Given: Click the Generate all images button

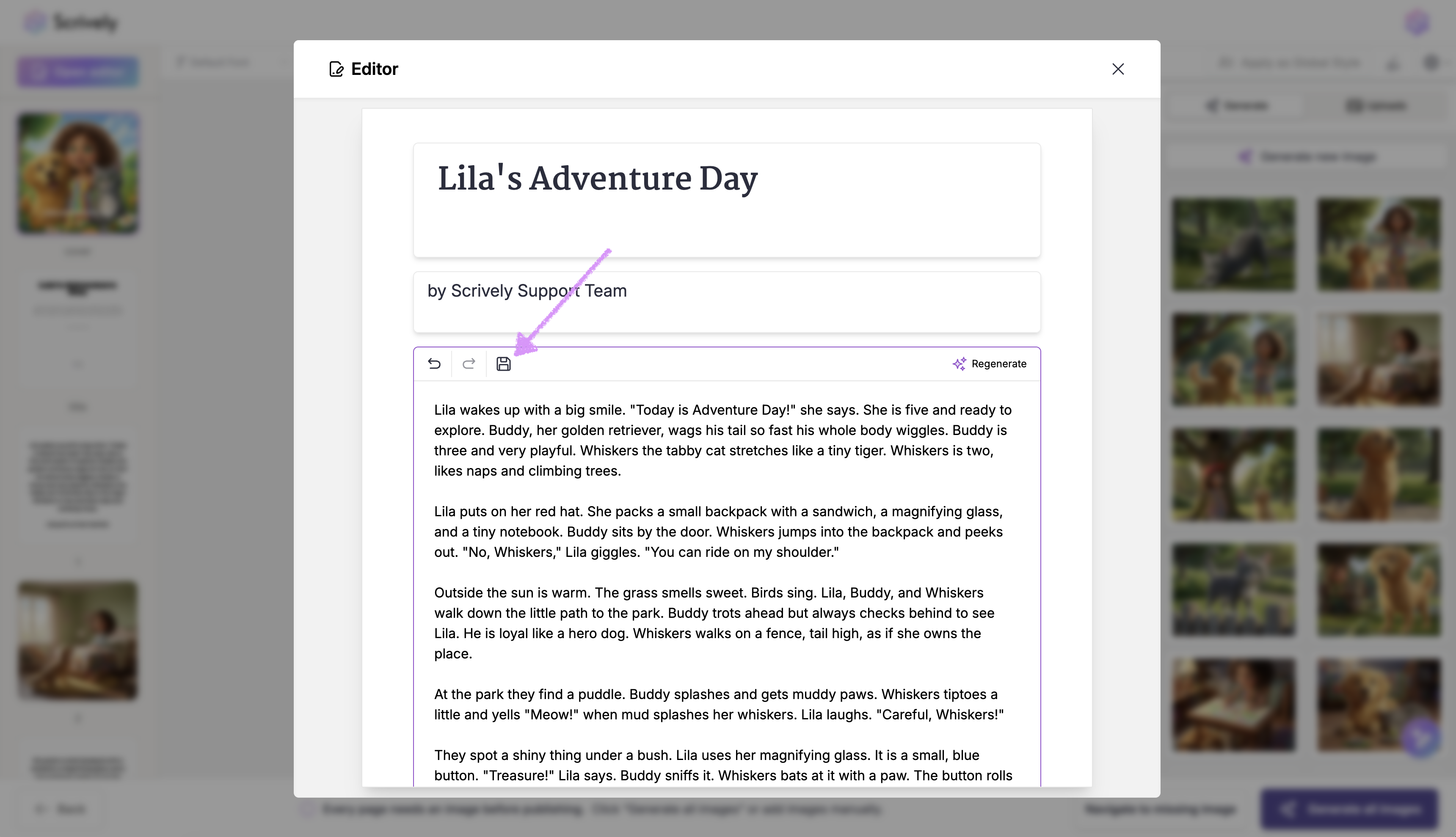Looking at the screenshot, I should (1349, 809).
